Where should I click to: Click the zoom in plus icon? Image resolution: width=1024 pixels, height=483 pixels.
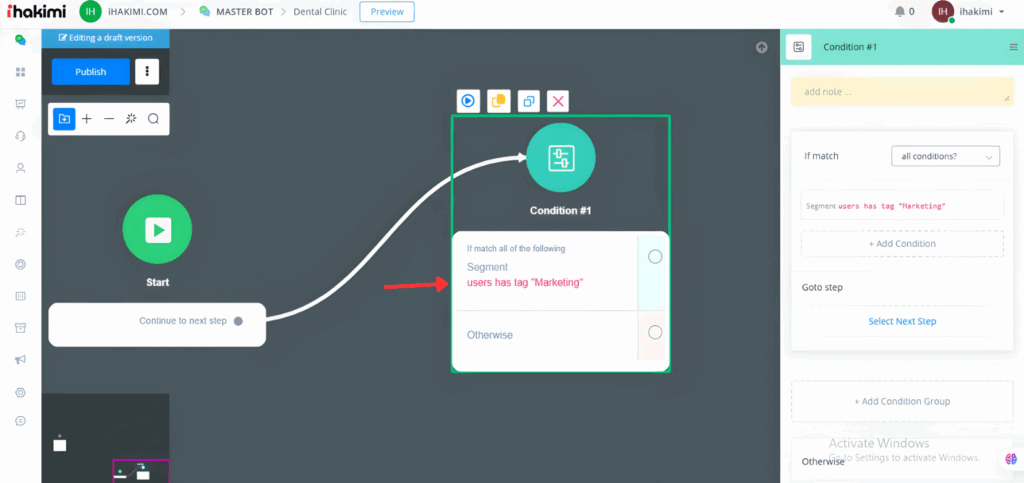pos(87,119)
